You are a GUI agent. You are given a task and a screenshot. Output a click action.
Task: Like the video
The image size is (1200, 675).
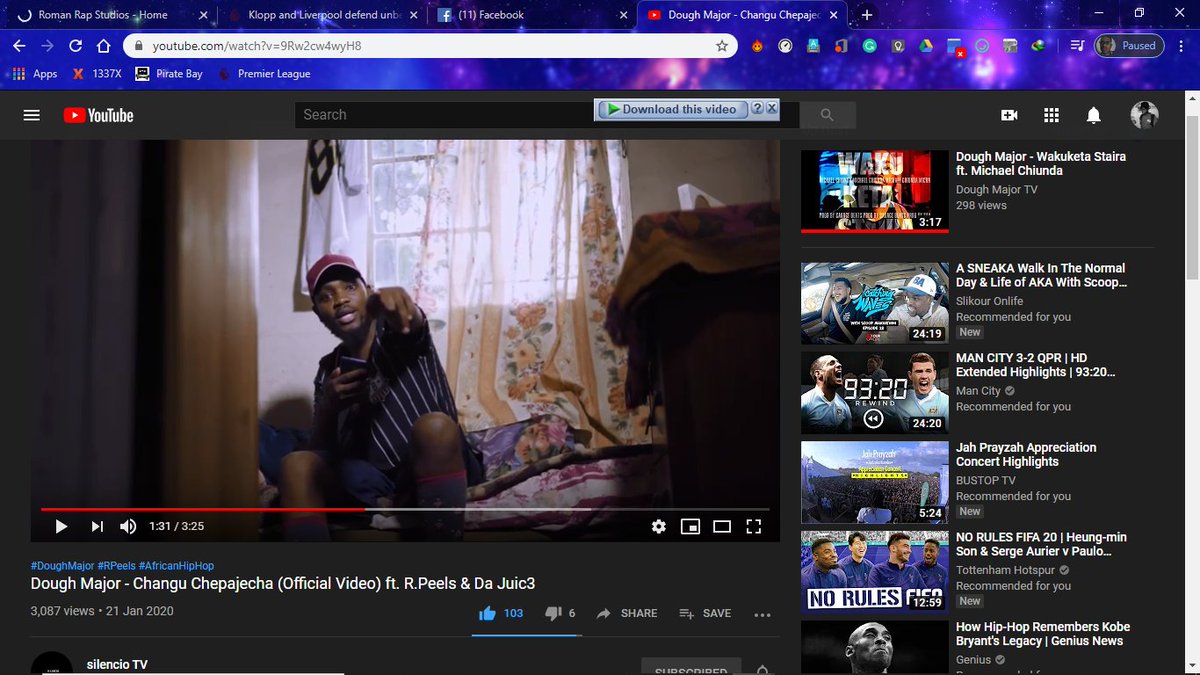coord(501,613)
